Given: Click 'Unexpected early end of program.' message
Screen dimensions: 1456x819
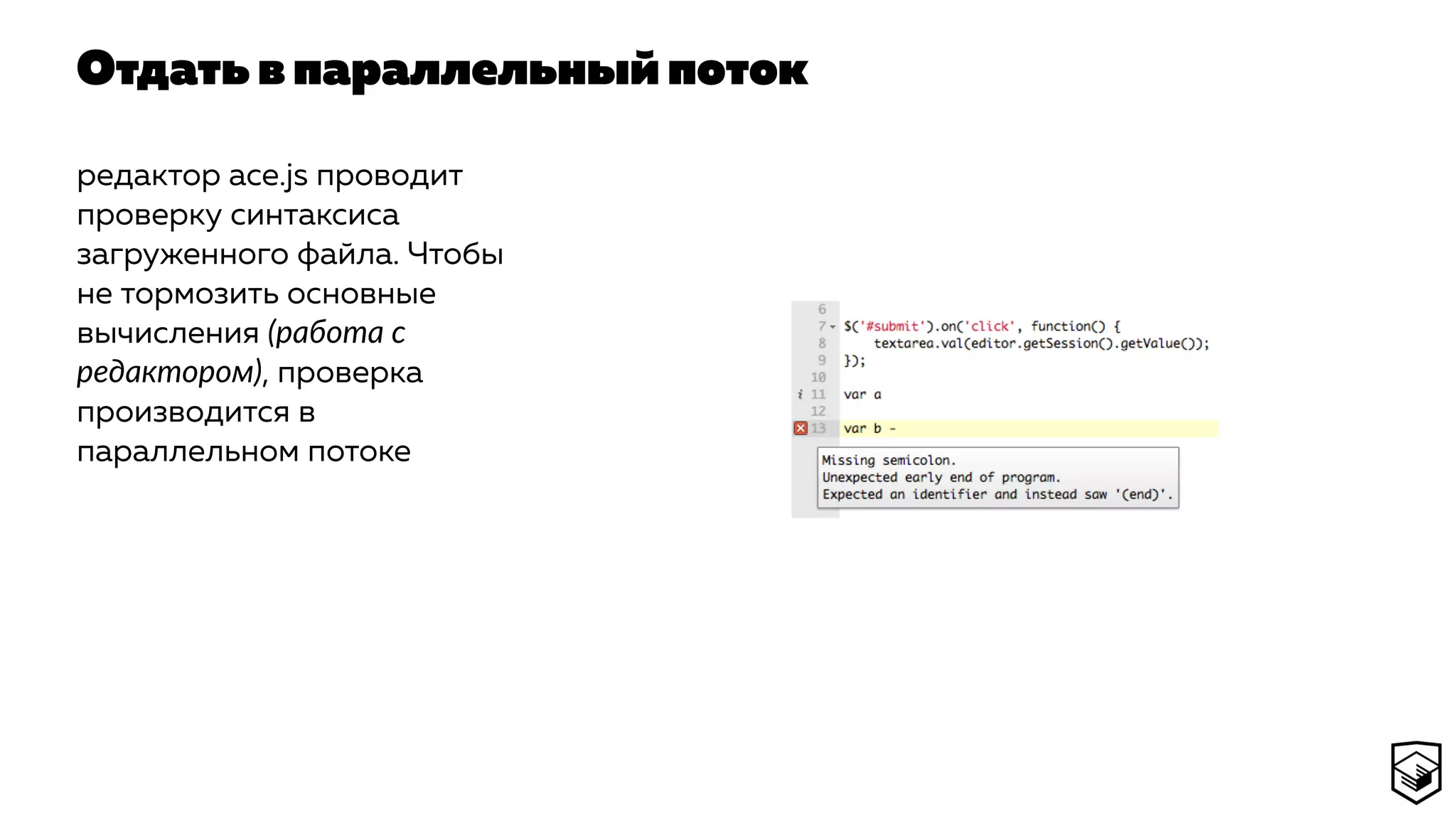Looking at the screenshot, I should [x=941, y=477].
